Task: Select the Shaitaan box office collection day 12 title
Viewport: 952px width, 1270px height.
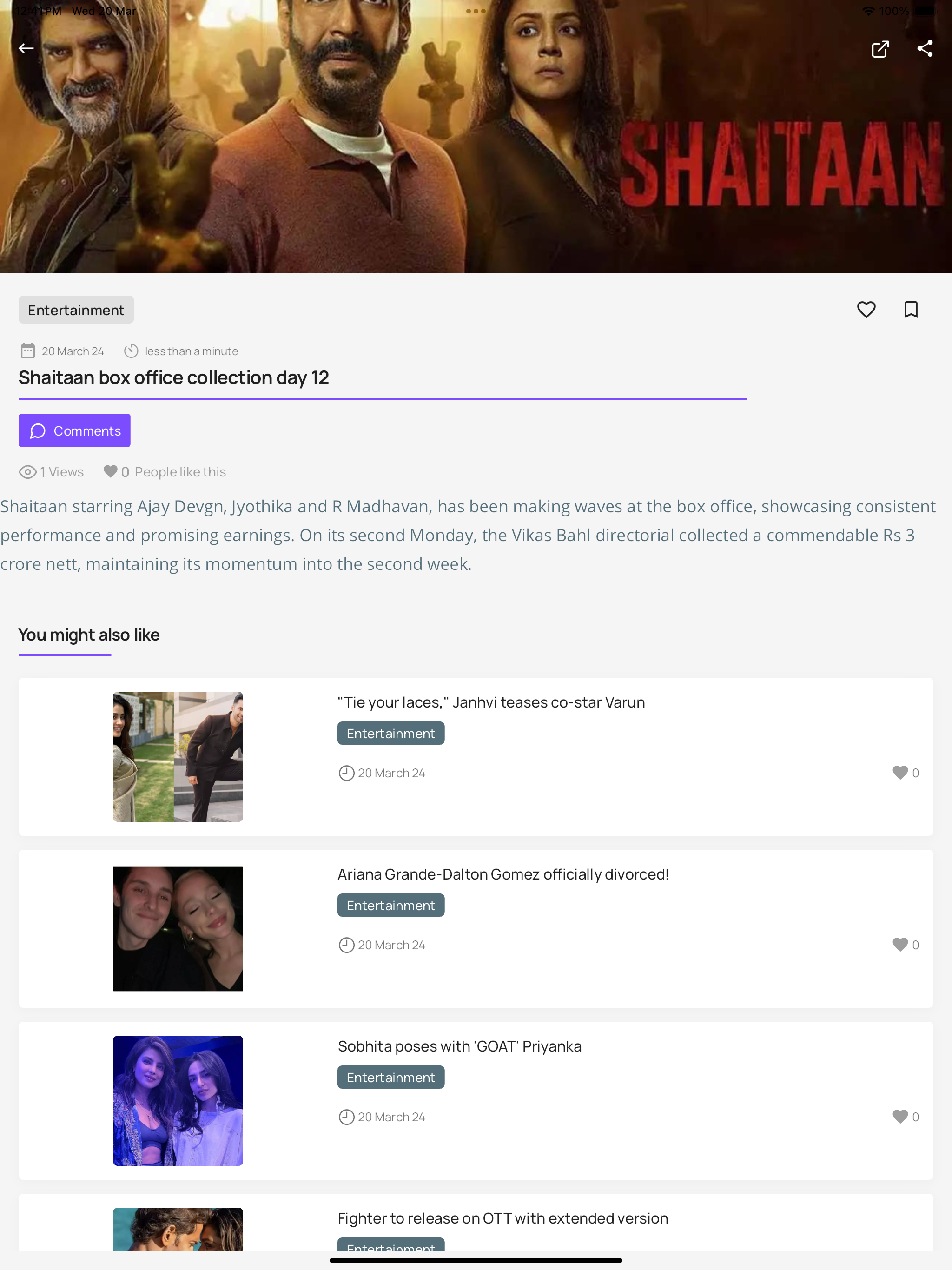Action: (x=173, y=378)
